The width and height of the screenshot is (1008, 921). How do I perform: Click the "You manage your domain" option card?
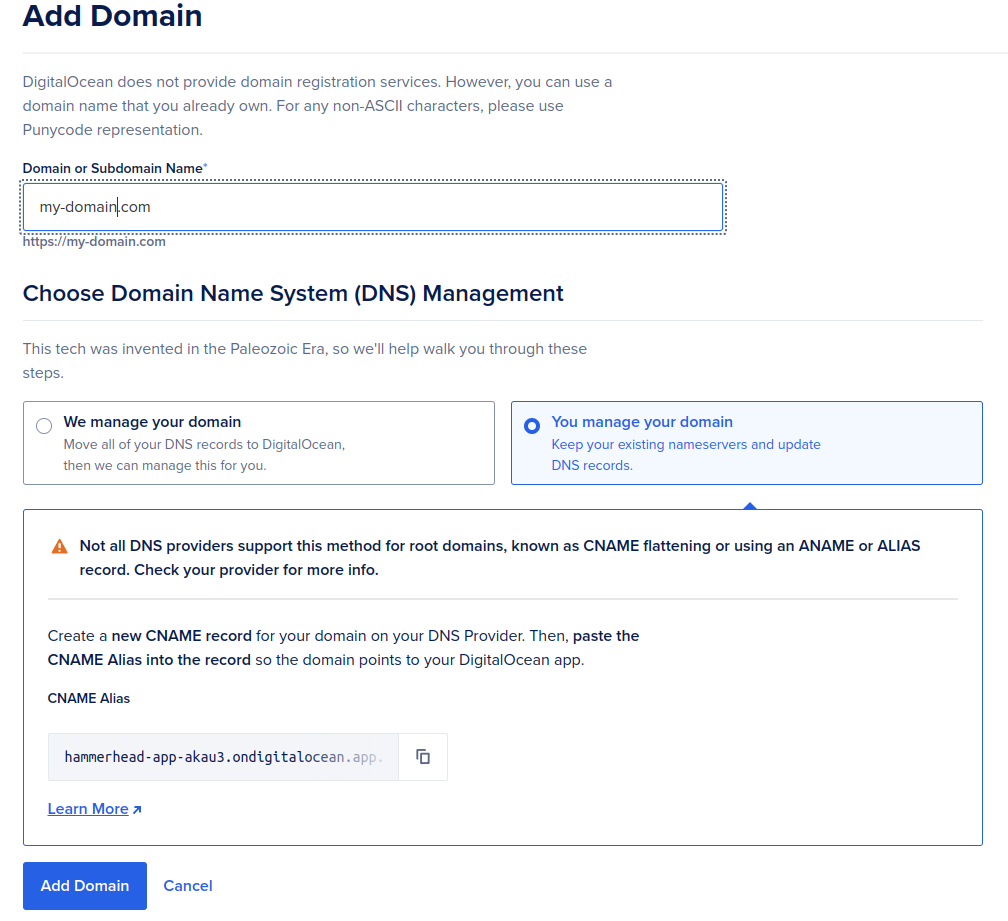click(747, 443)
